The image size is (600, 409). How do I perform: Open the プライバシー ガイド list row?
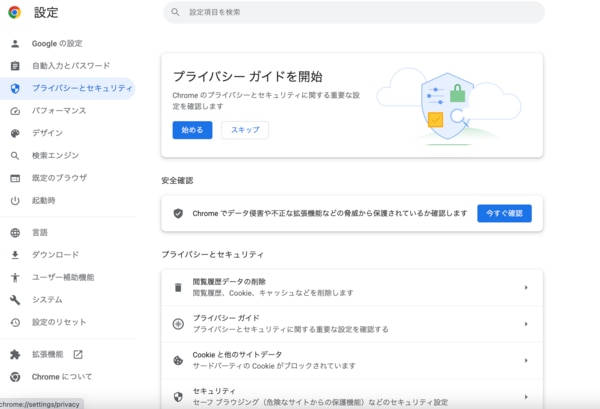coord(352,324)
